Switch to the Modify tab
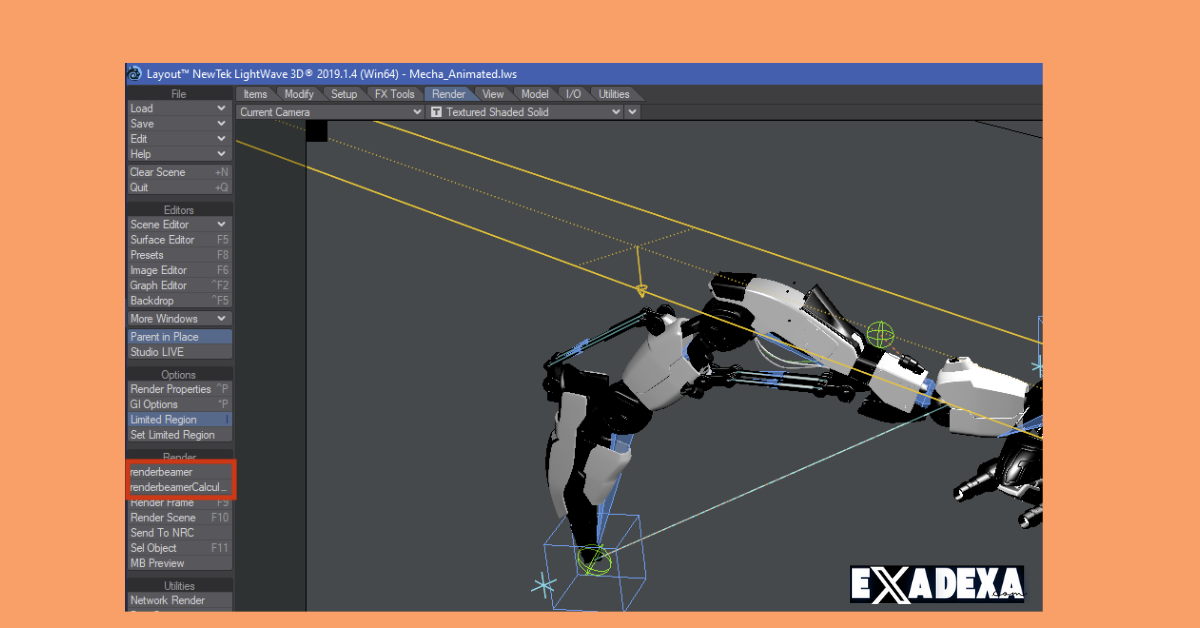 [x=298, y=93]
